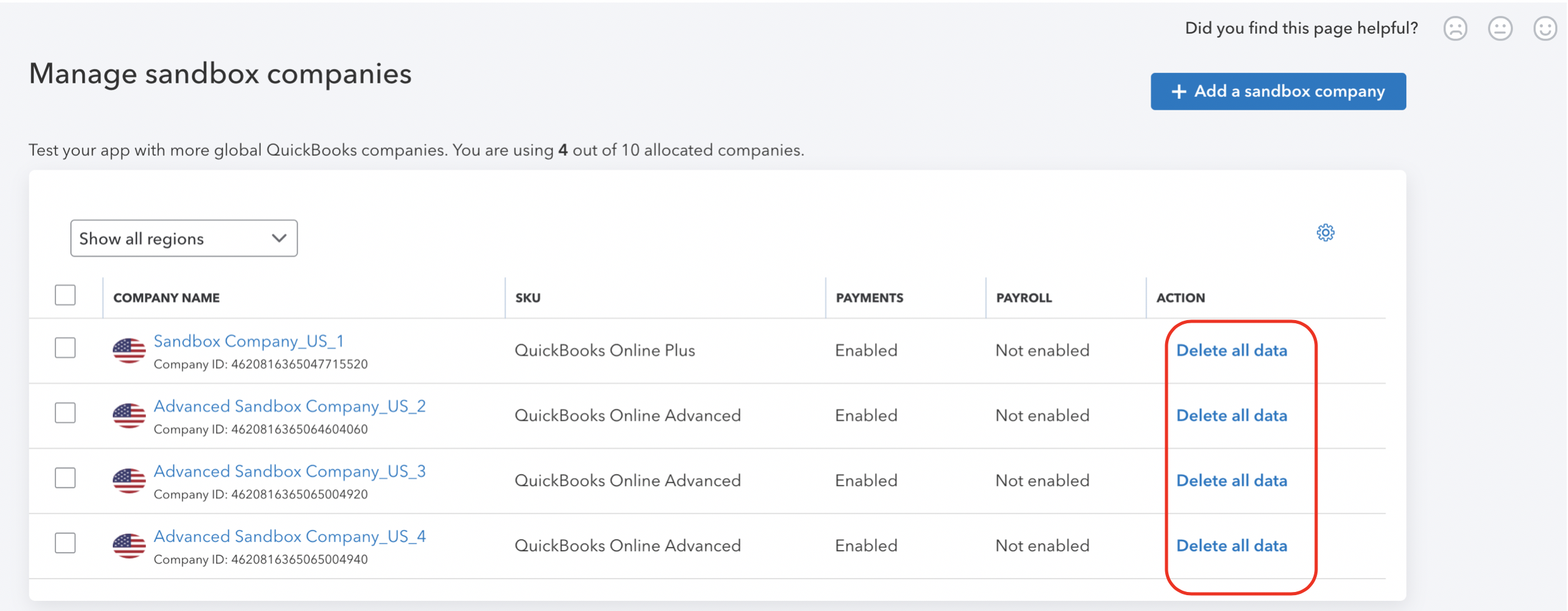
Task: Click US flag icon for Advanced Sandbox Company_US_4
Action: coord(129,546)
